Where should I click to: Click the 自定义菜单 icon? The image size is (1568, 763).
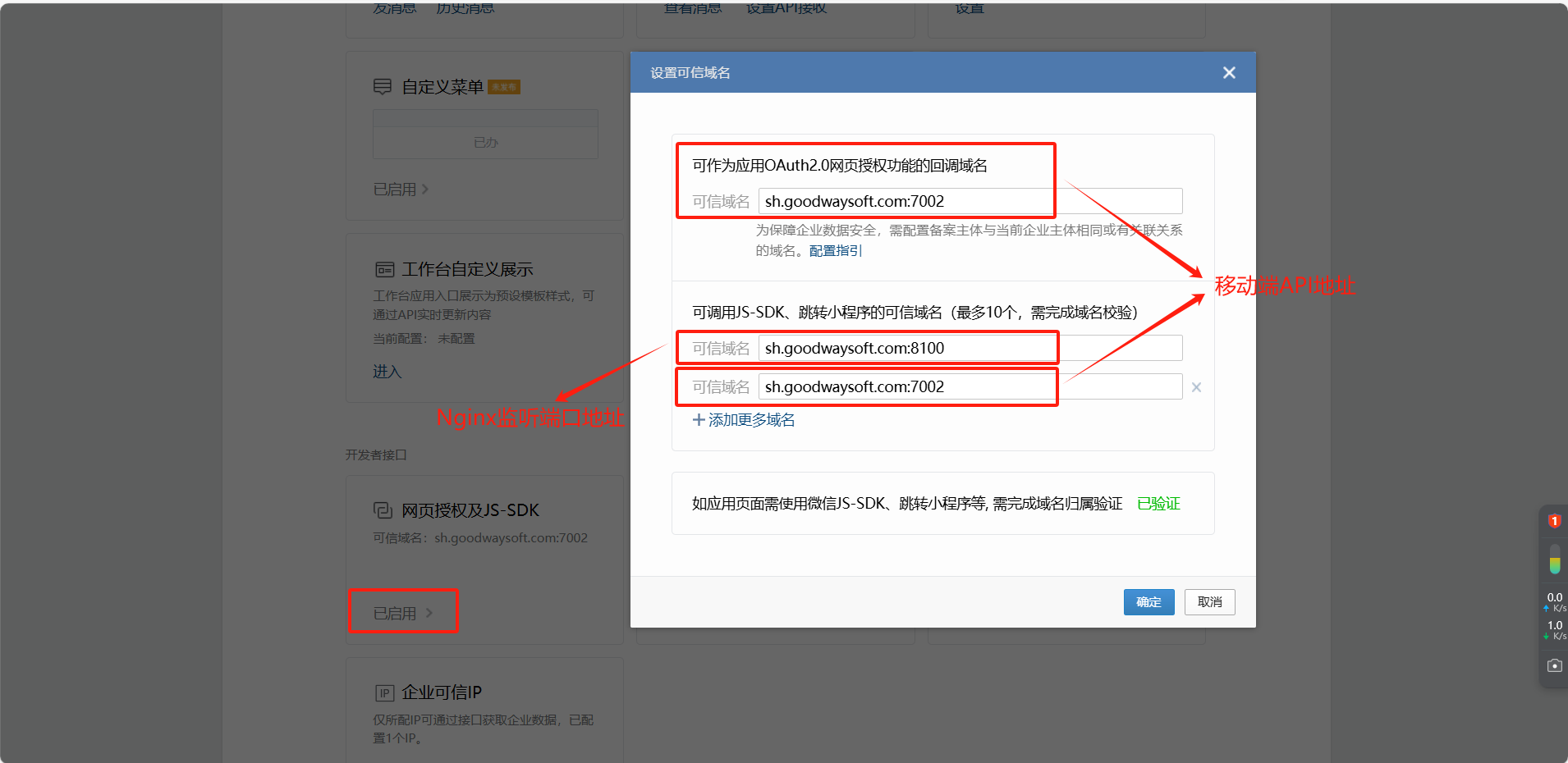pyautogui.click(x=383, y=86)
